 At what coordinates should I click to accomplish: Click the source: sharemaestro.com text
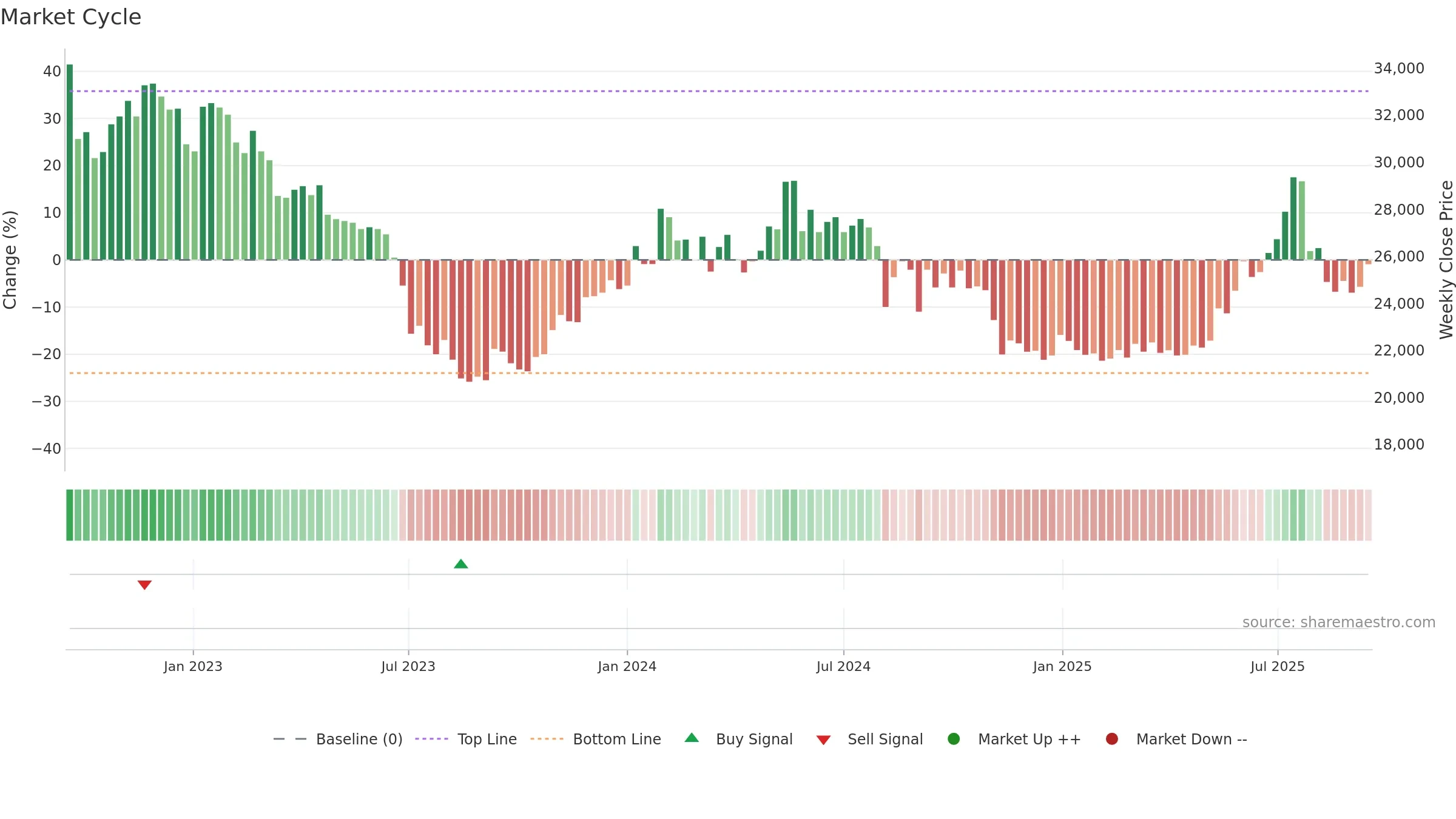pyautogui.click(x=1339, y=622)
